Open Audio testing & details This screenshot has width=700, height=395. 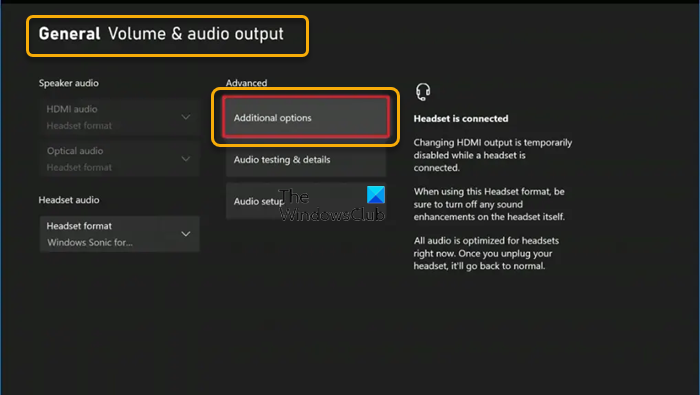pyautogui.click(x=306, y=159)
